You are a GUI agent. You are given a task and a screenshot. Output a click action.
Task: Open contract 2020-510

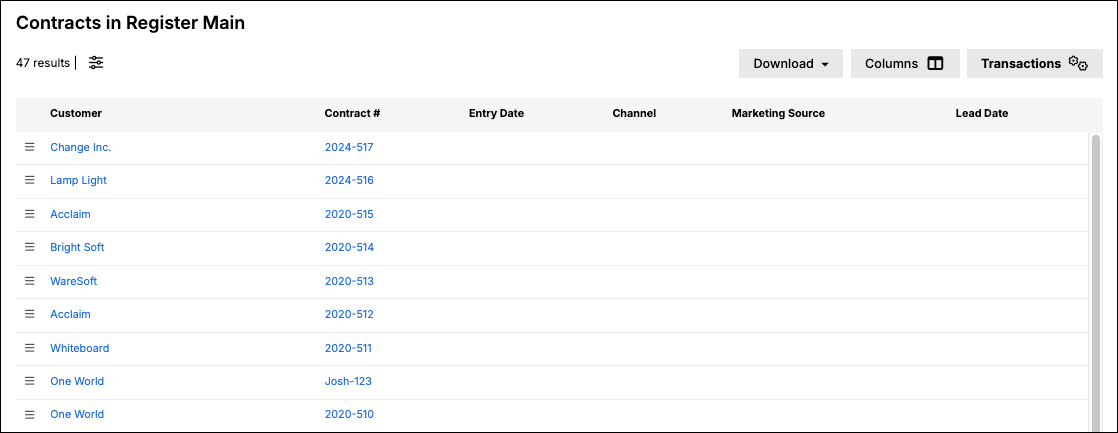pos(349,414)
